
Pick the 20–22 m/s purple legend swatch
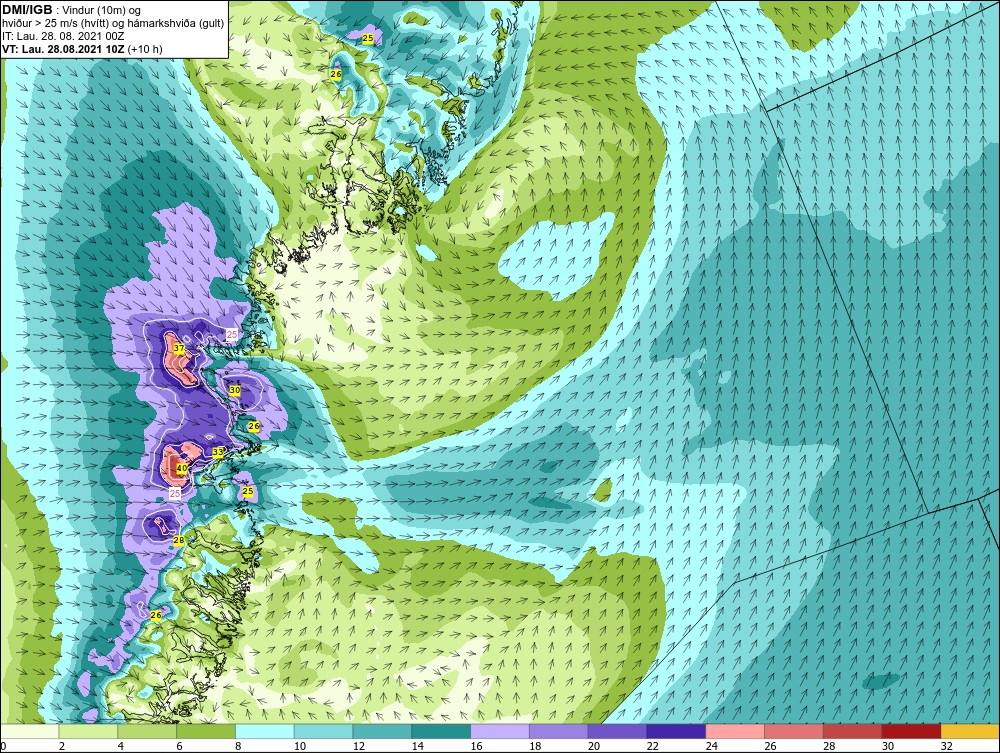[617, 731]
